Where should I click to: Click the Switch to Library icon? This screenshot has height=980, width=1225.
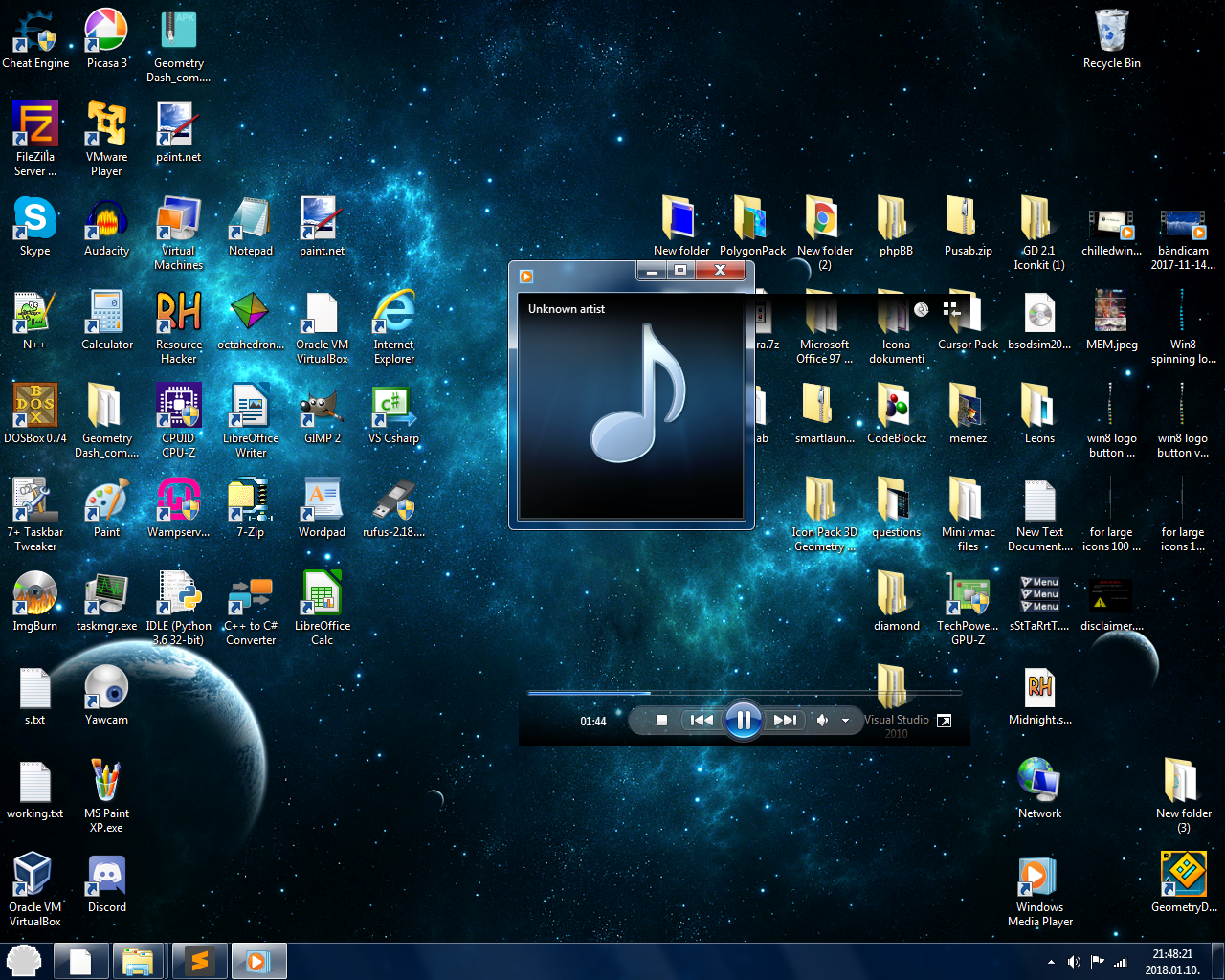tap(951, 309)
